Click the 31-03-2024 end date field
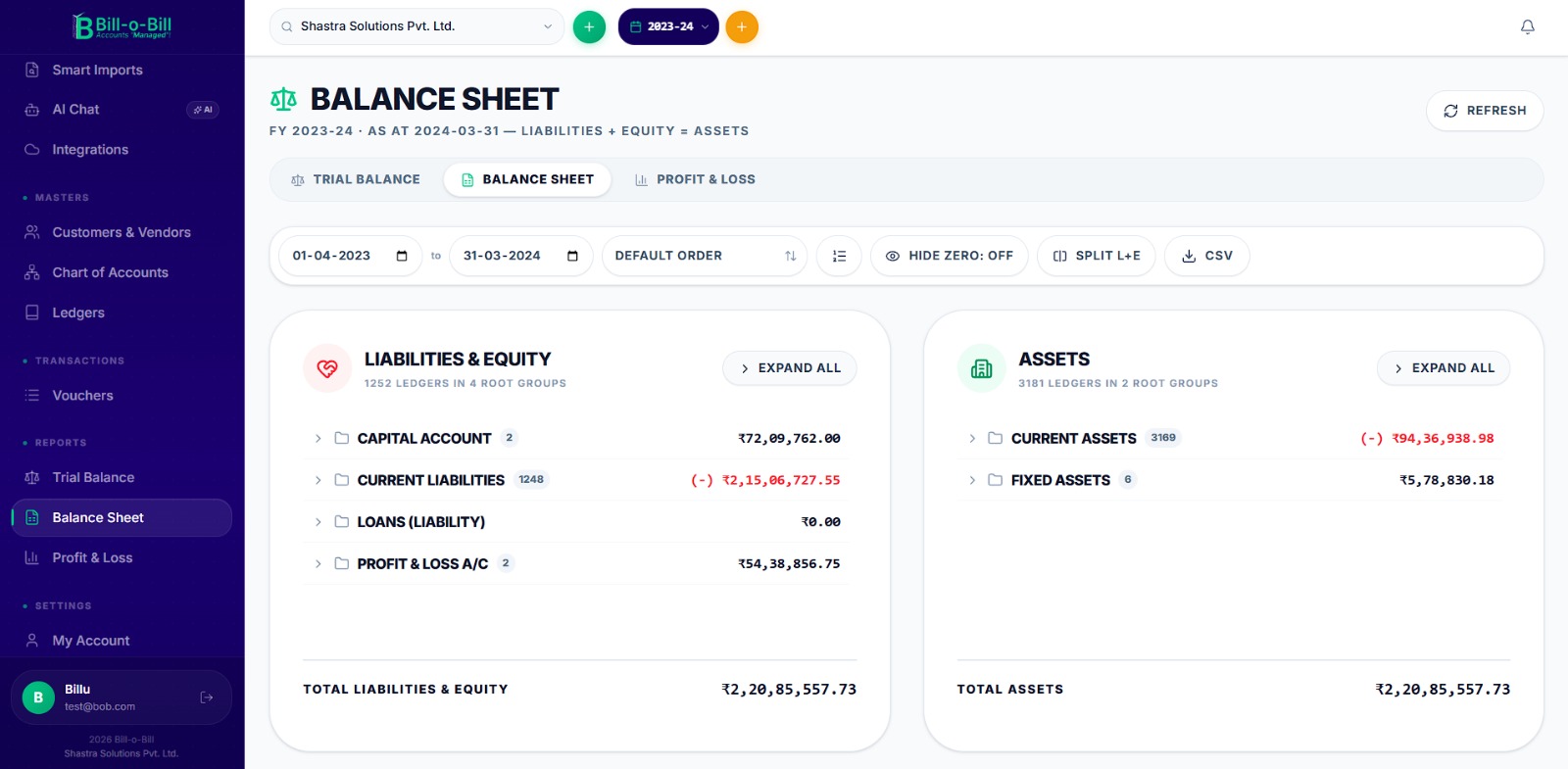 click(521, 256)
